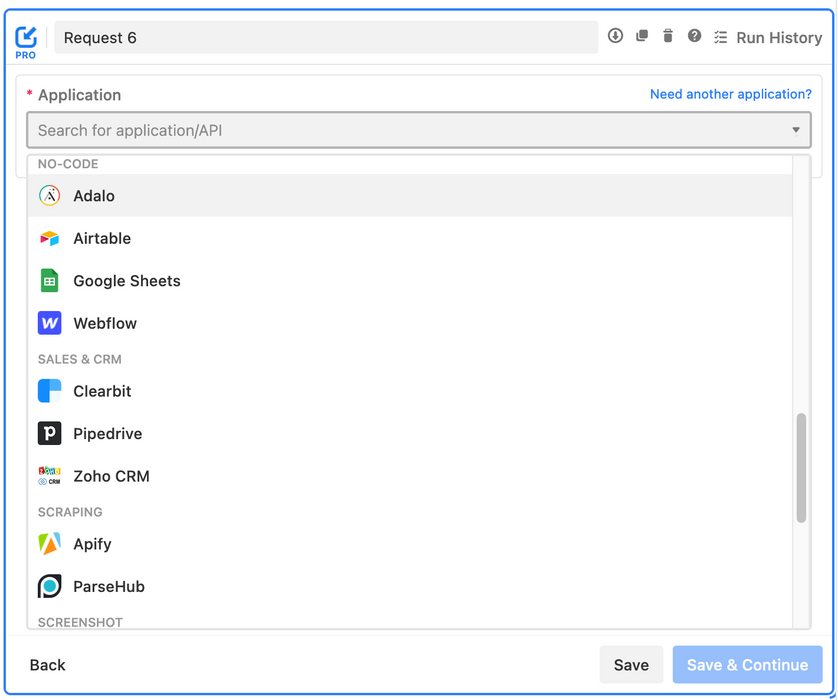Focus the Search for application/API field

click(418, 130)
